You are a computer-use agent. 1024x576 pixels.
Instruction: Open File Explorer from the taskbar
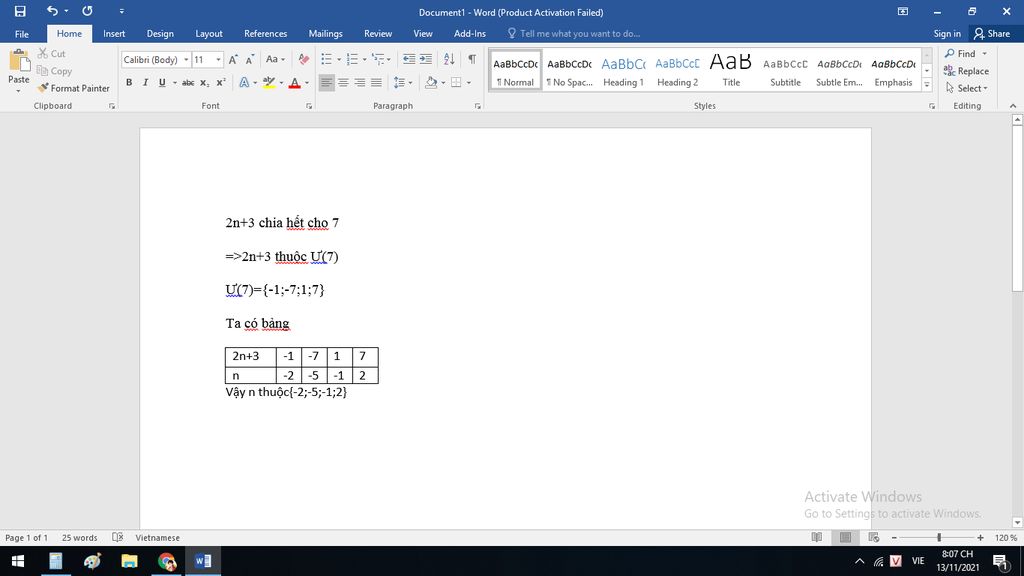[x=129, y=561]
